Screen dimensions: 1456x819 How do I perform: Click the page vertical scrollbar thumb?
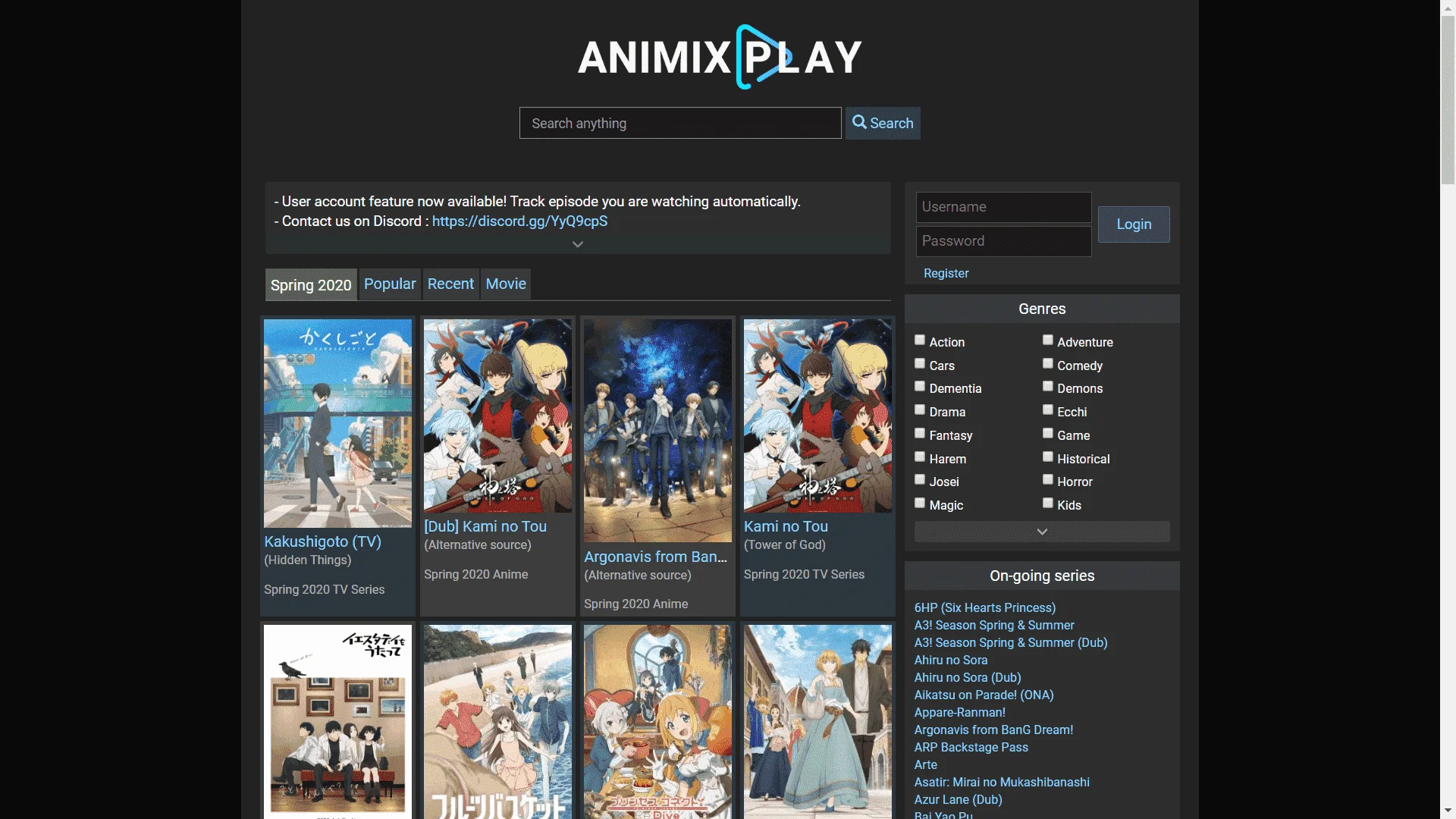pyautogui.click(x=1448, y=100)
